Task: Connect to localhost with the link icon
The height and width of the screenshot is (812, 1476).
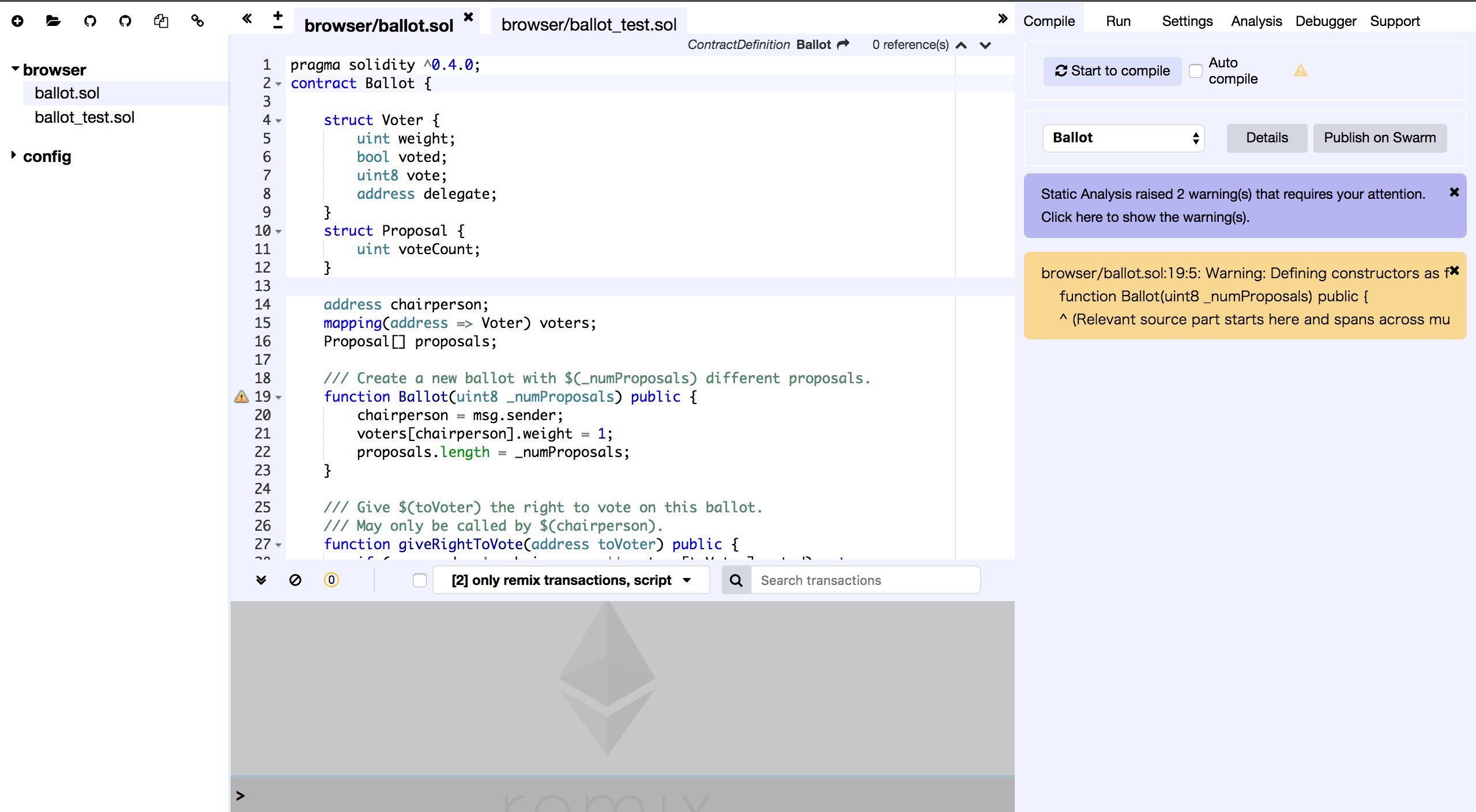Action: pos(198,21)
